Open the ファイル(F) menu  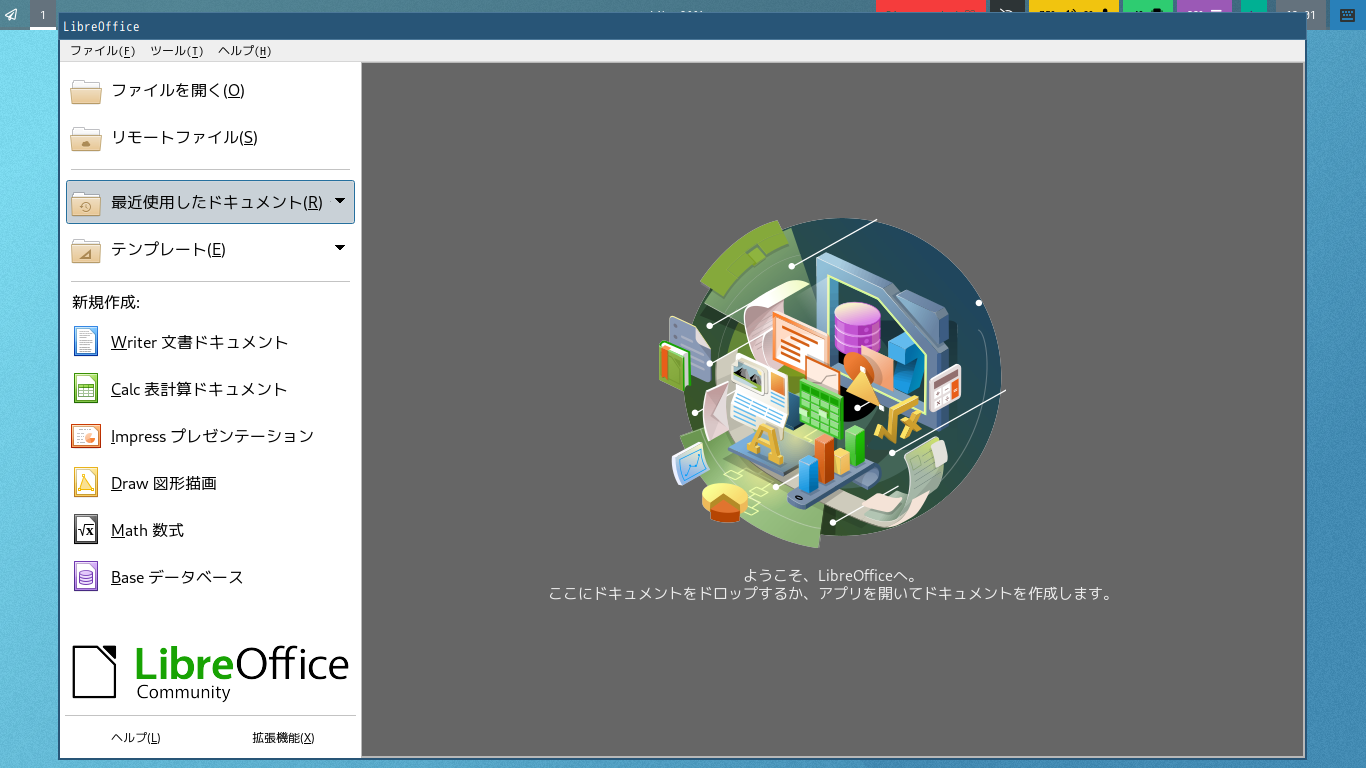tap(102, 51)
